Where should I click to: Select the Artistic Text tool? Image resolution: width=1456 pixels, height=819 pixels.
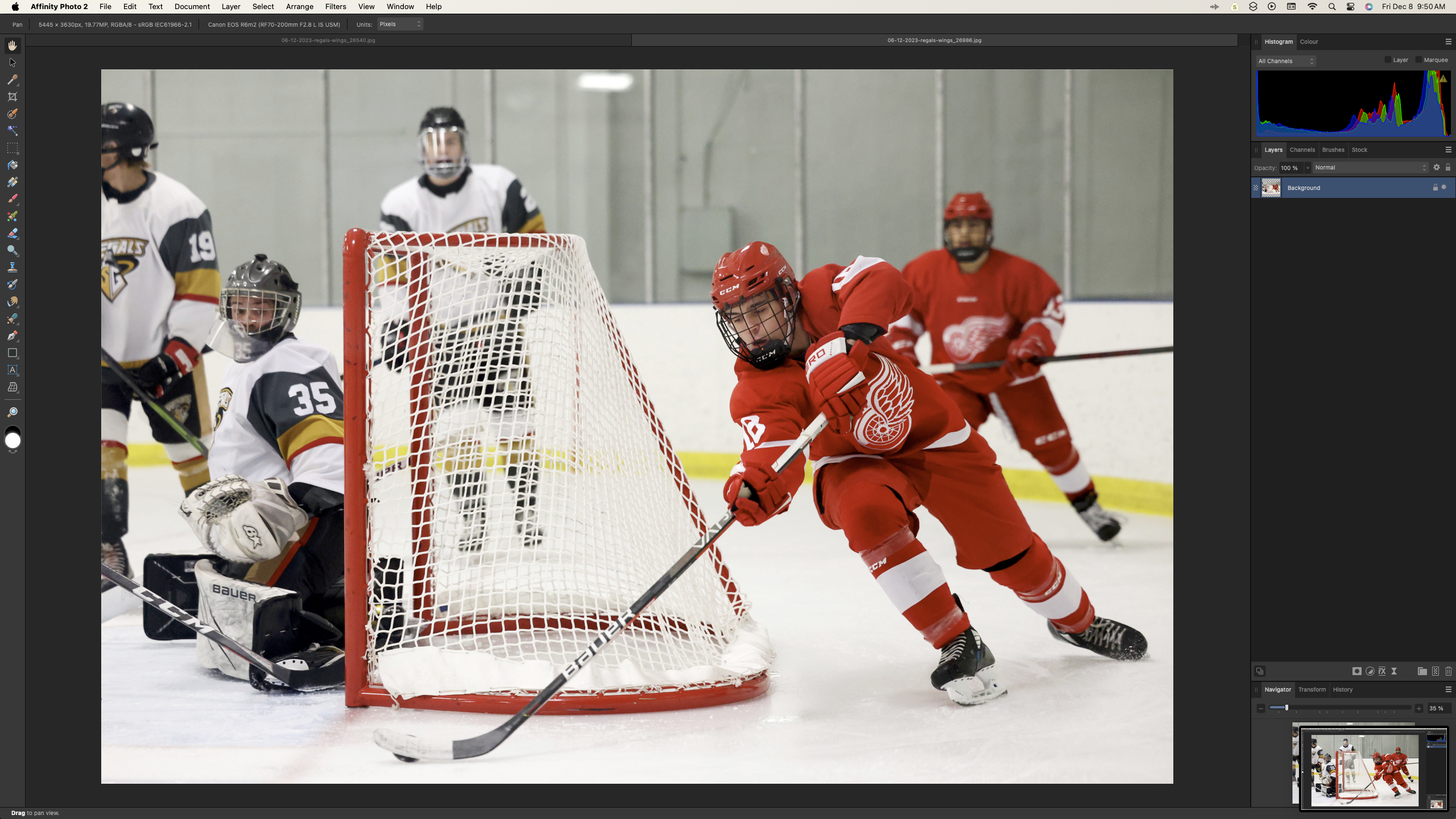[x=13, y=370]
